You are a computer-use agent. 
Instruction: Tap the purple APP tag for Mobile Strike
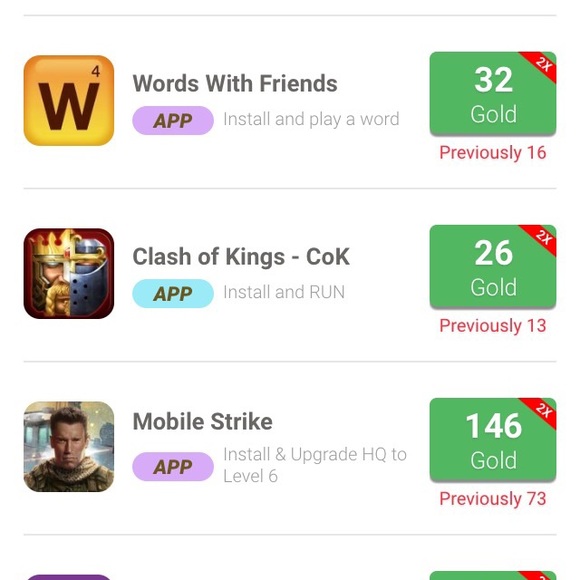173,467
